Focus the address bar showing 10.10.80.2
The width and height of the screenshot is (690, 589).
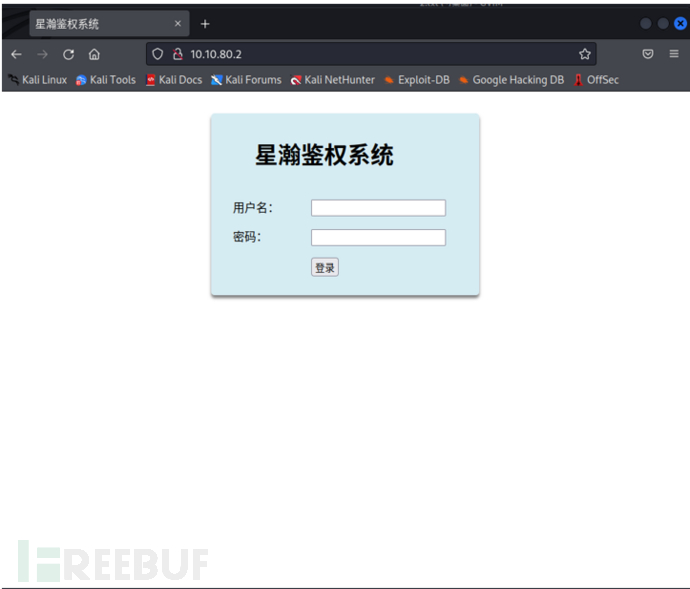coord(371,54)
